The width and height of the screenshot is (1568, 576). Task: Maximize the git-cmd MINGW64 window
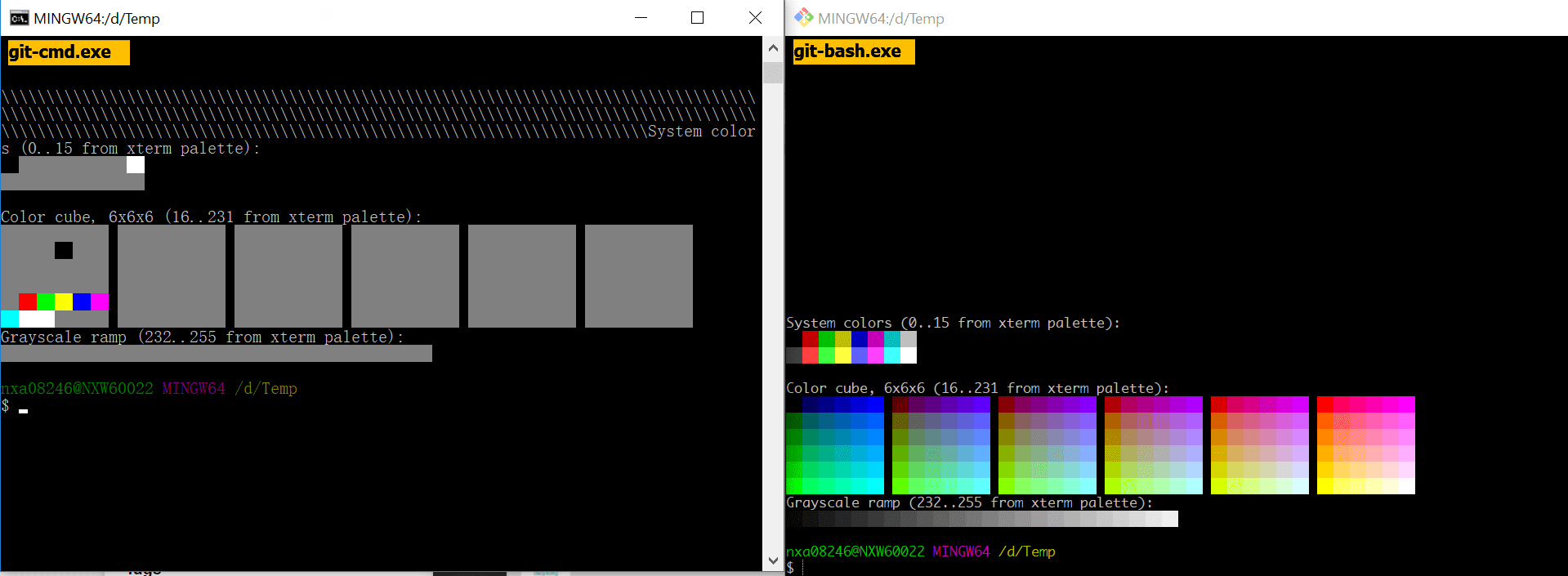click(x=697, y=18)
